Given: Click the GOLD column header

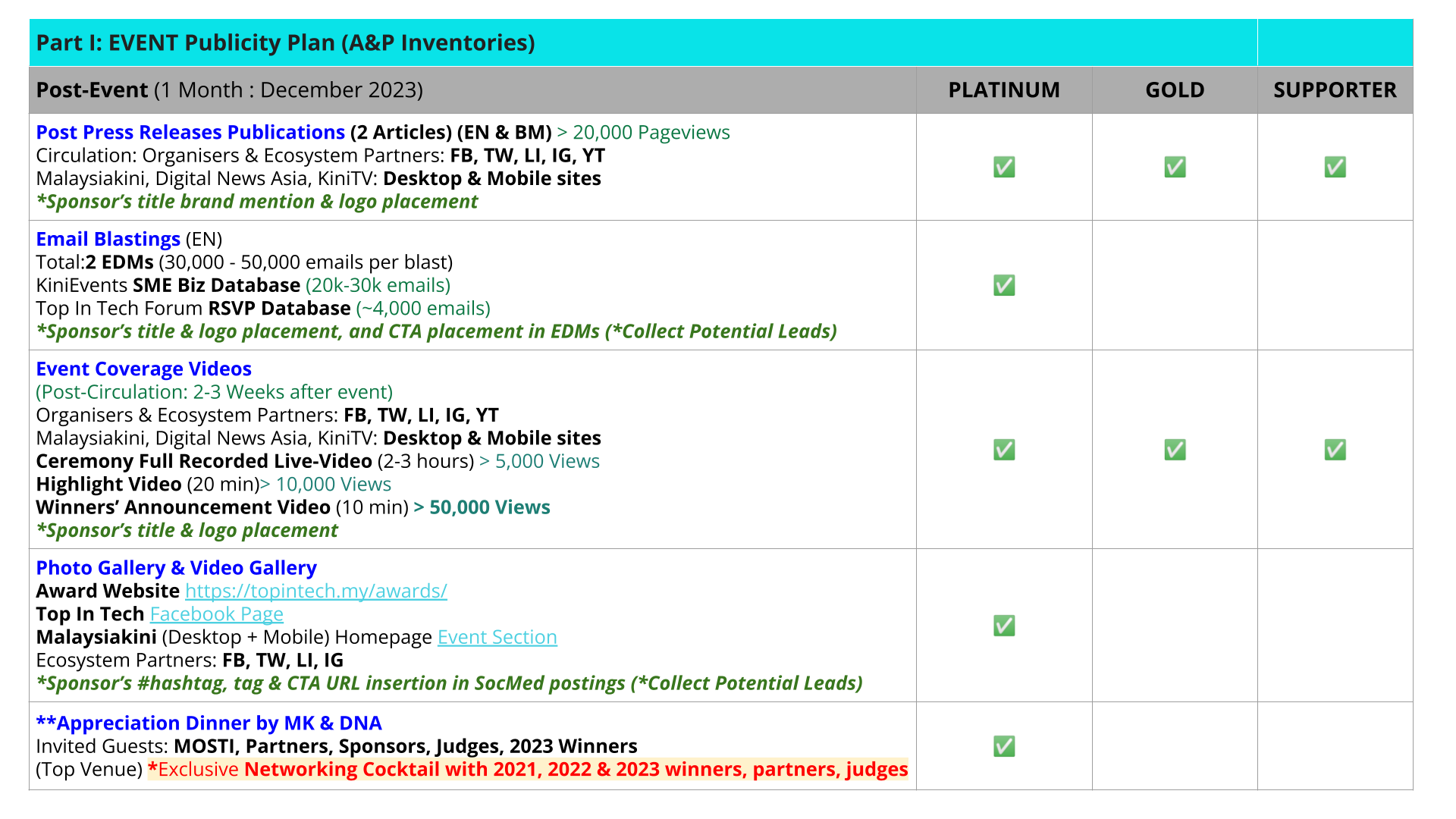Looking at the screenshot, I should click(x=1175, y=90).
